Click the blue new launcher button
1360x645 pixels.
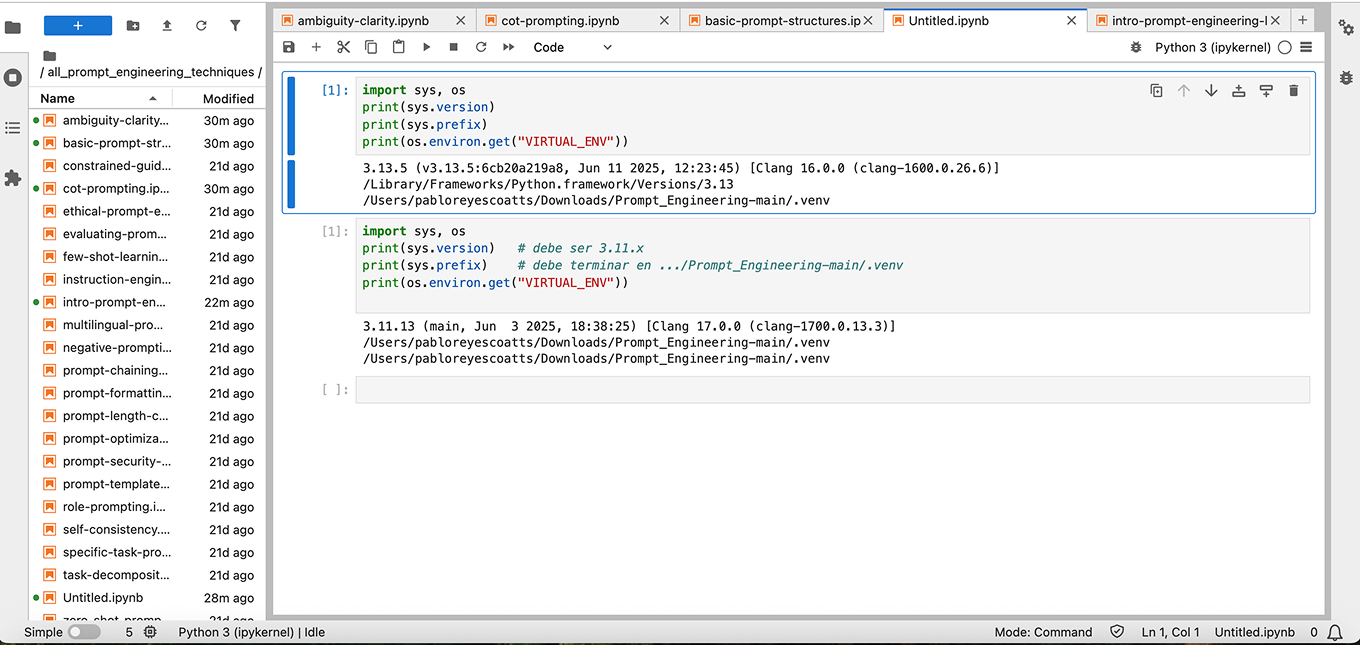pos(78,26)
